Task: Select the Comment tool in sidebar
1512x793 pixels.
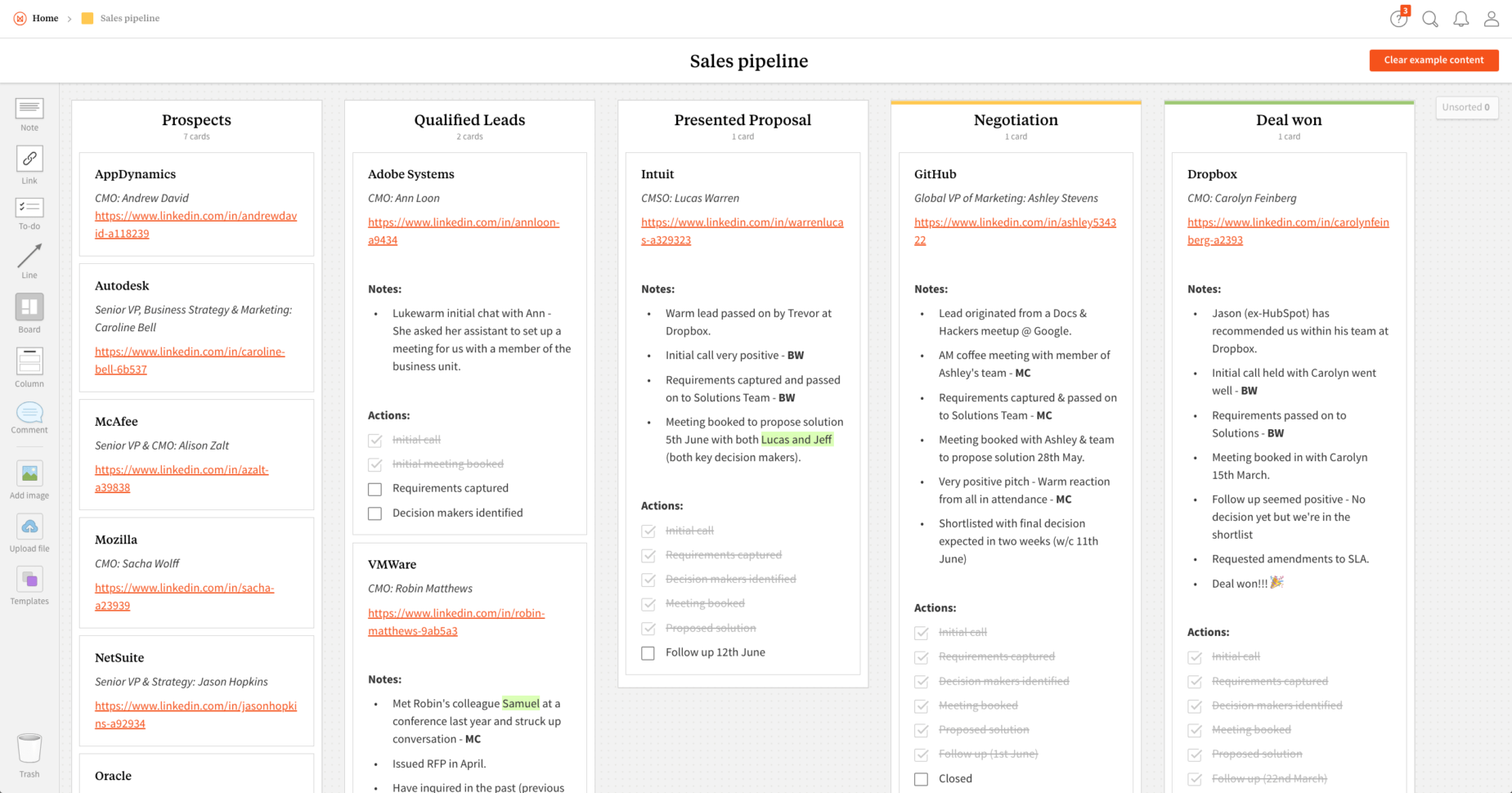Action: [29, 418]
